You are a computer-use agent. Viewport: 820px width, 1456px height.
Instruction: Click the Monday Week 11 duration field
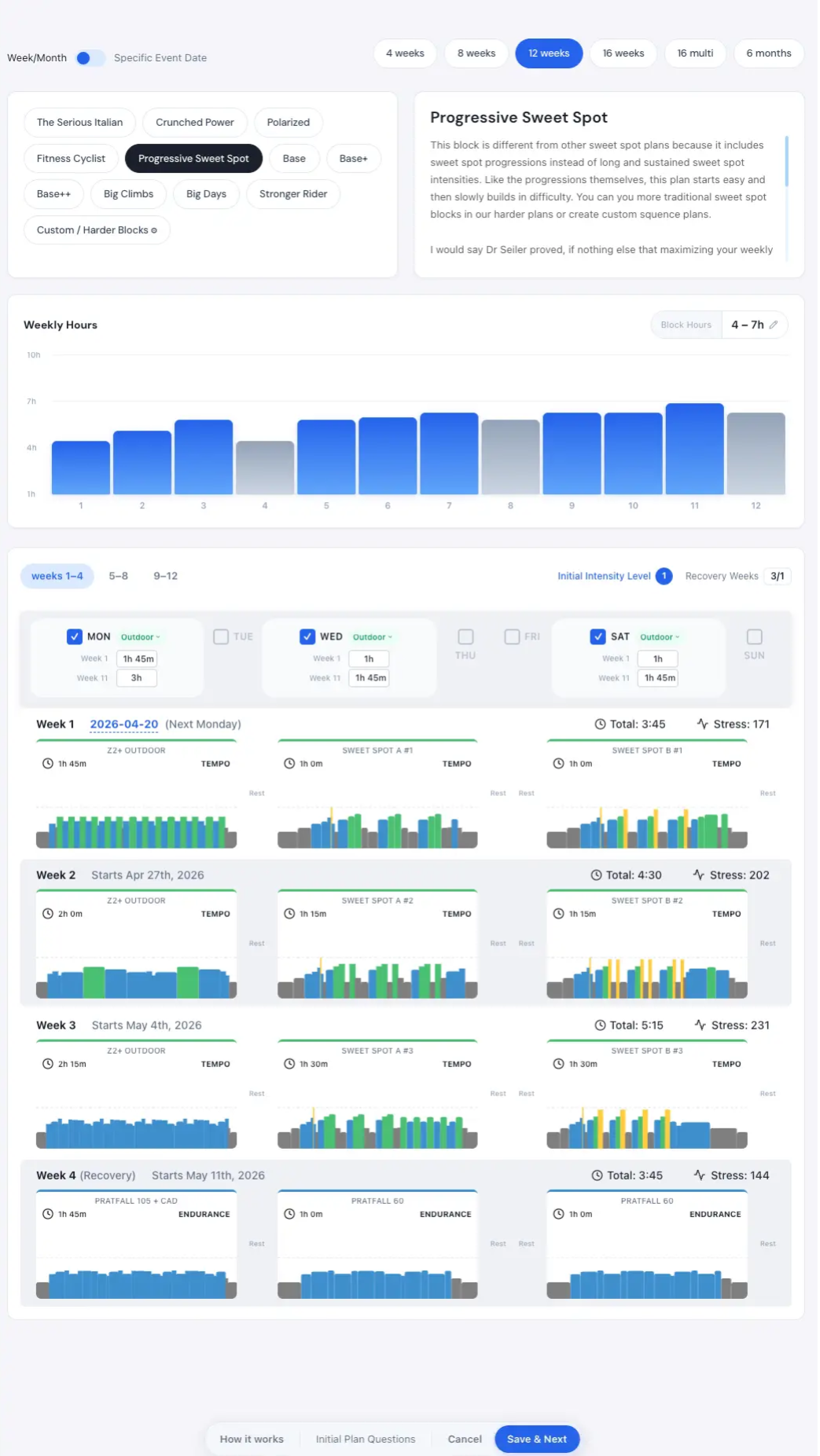pyautogui.click(x=137, y=678)
